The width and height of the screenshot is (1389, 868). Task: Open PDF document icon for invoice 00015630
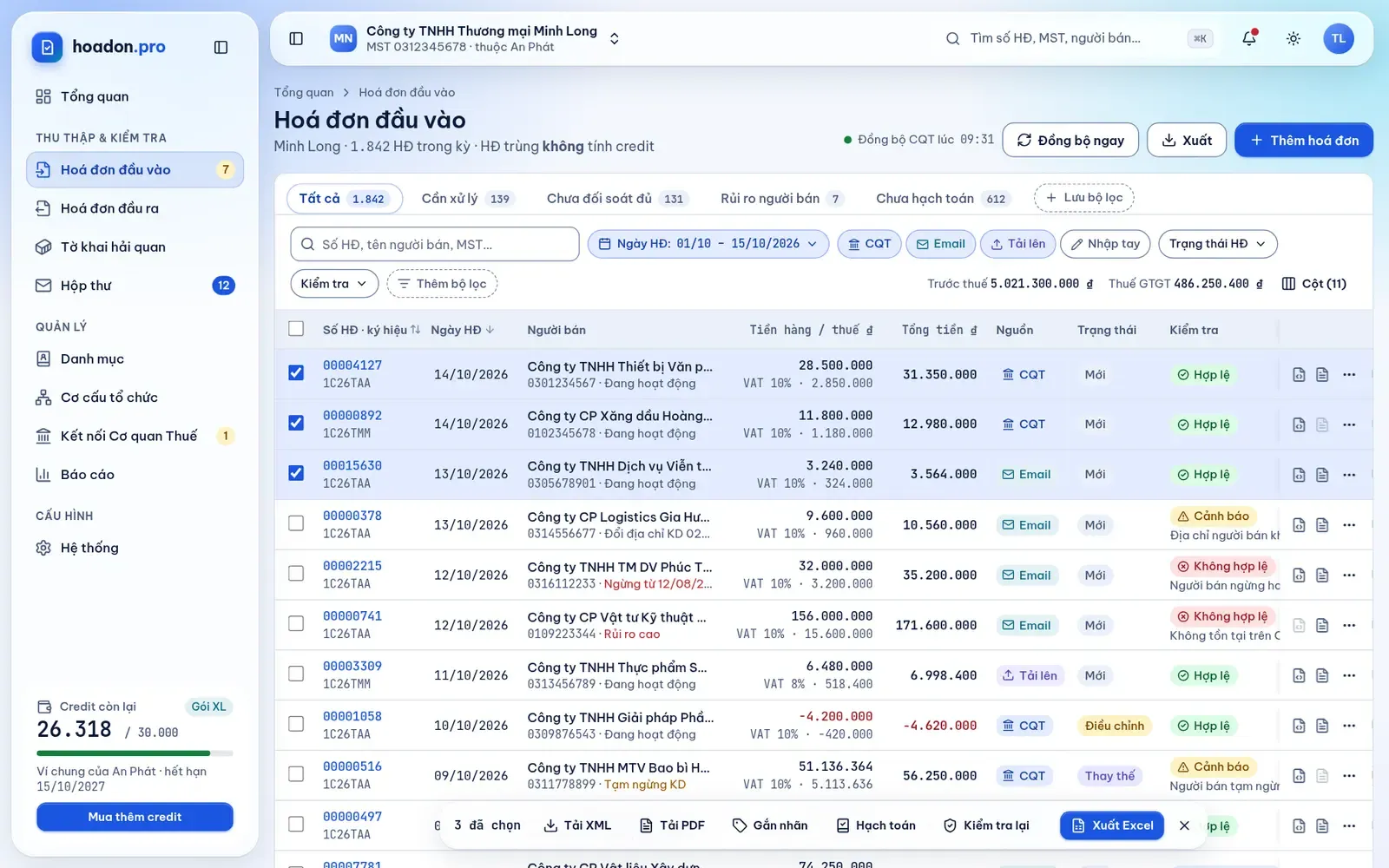1322,475
